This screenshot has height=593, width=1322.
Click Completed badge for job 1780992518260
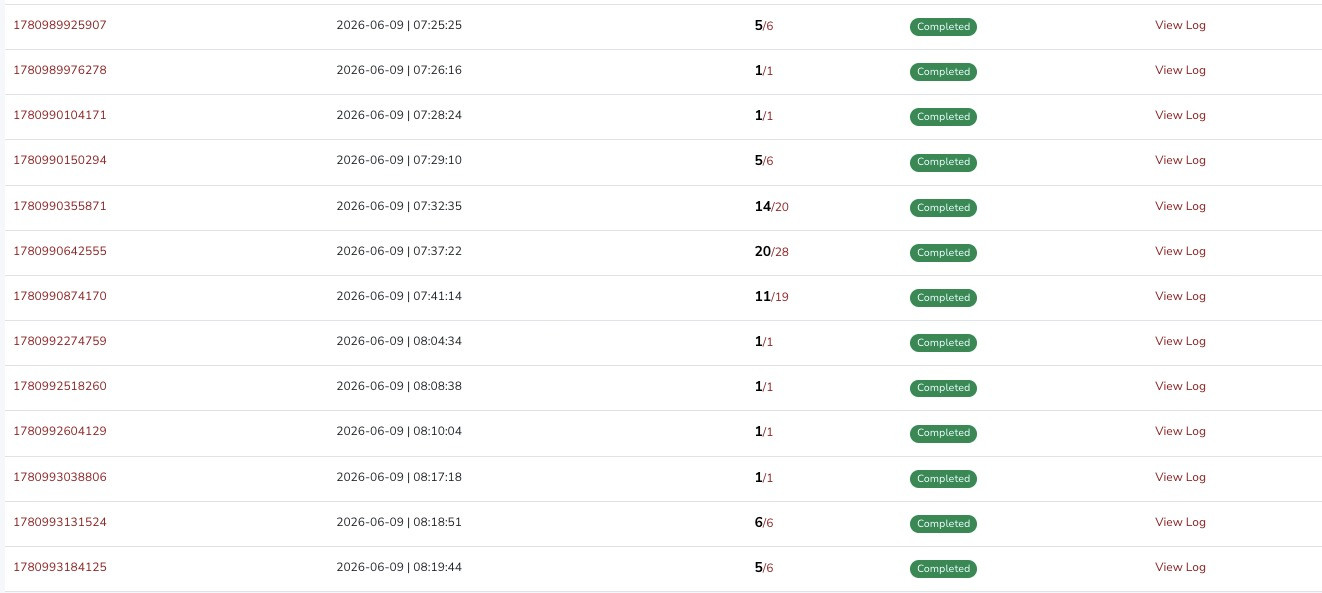(x=943, y=388)
